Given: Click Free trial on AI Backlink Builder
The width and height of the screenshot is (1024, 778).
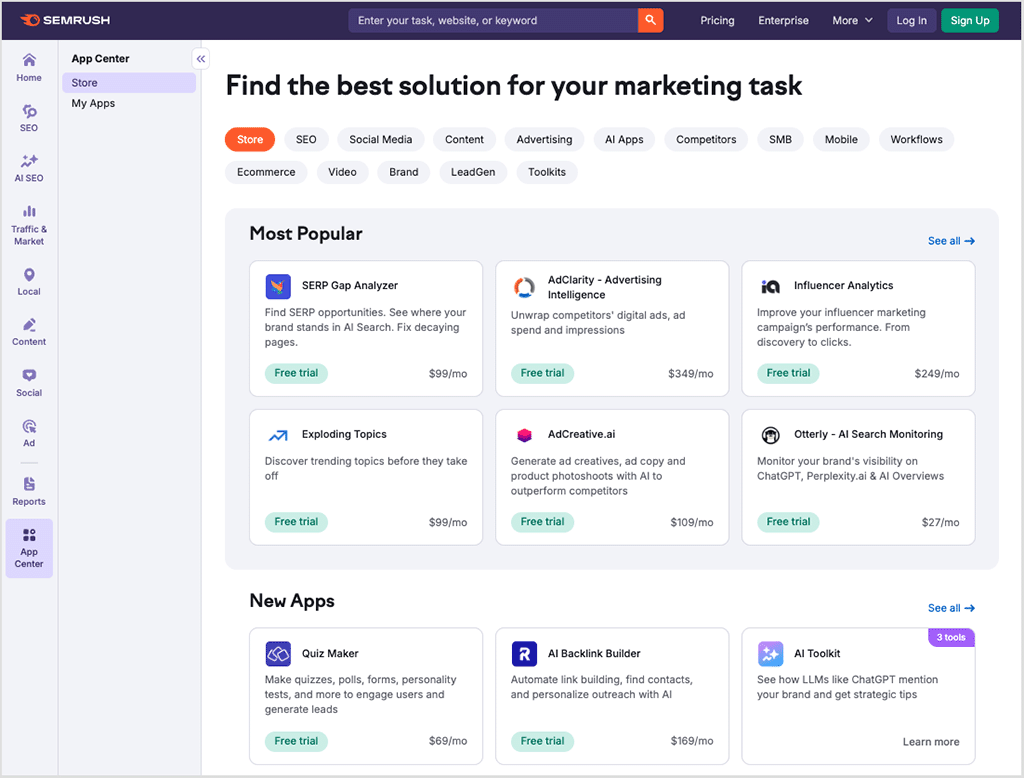Looking at the screenshot, I should click(542, 741).
